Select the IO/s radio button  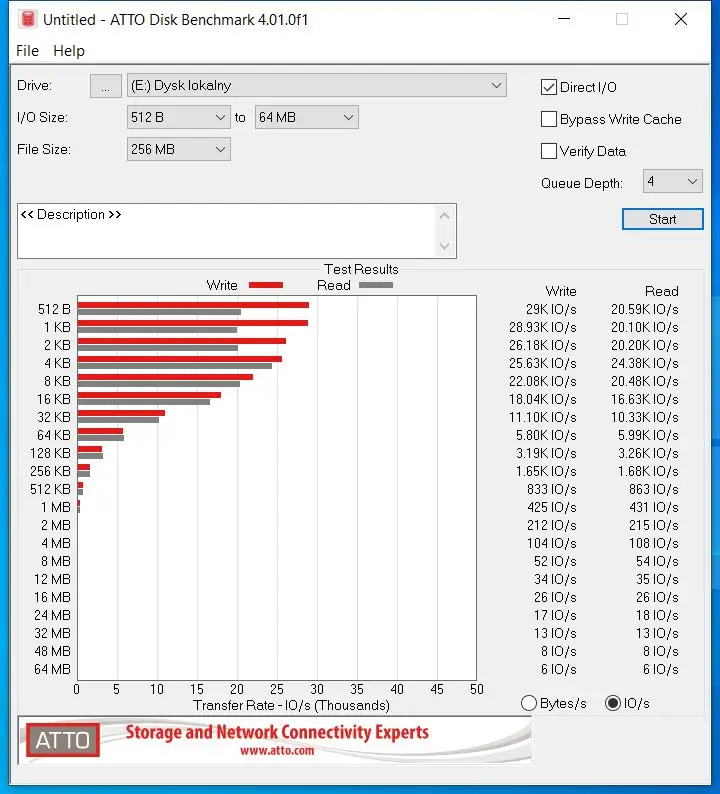[613, 703]
